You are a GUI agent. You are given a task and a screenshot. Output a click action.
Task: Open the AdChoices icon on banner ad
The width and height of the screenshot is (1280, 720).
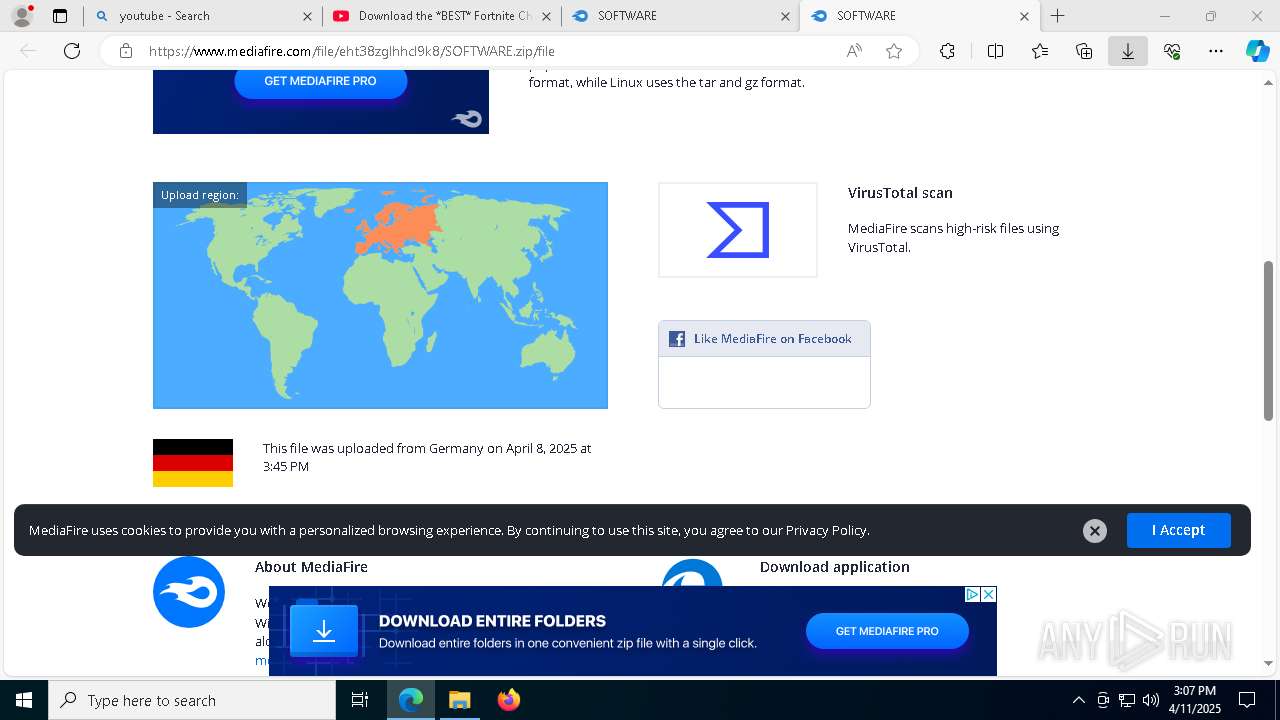972,594
